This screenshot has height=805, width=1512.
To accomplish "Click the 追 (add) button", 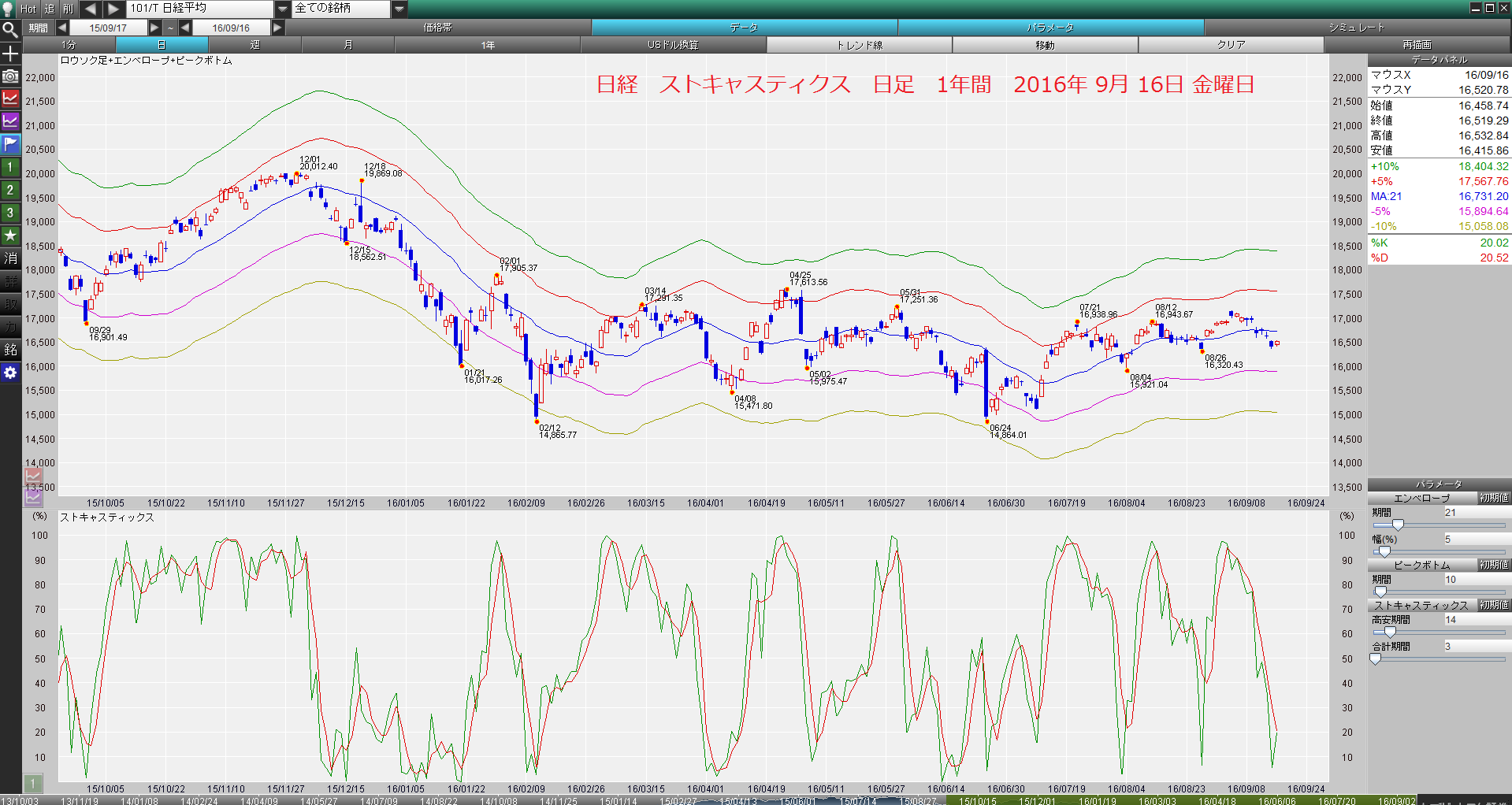I will [x=50, y=9].
